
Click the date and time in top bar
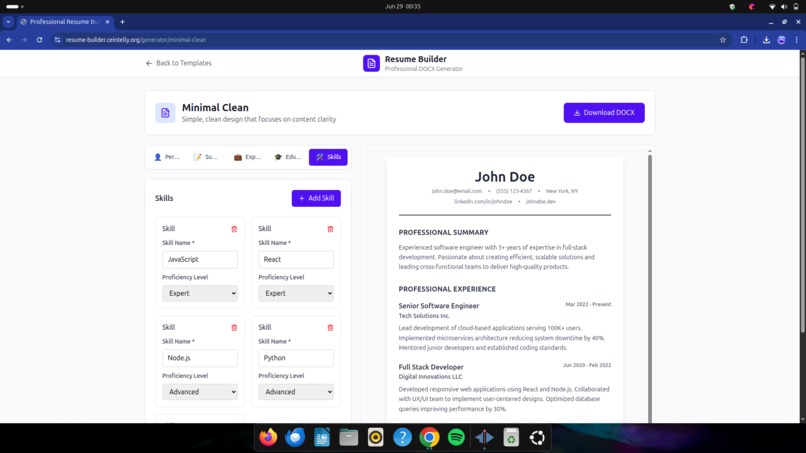tap(402, 6)
